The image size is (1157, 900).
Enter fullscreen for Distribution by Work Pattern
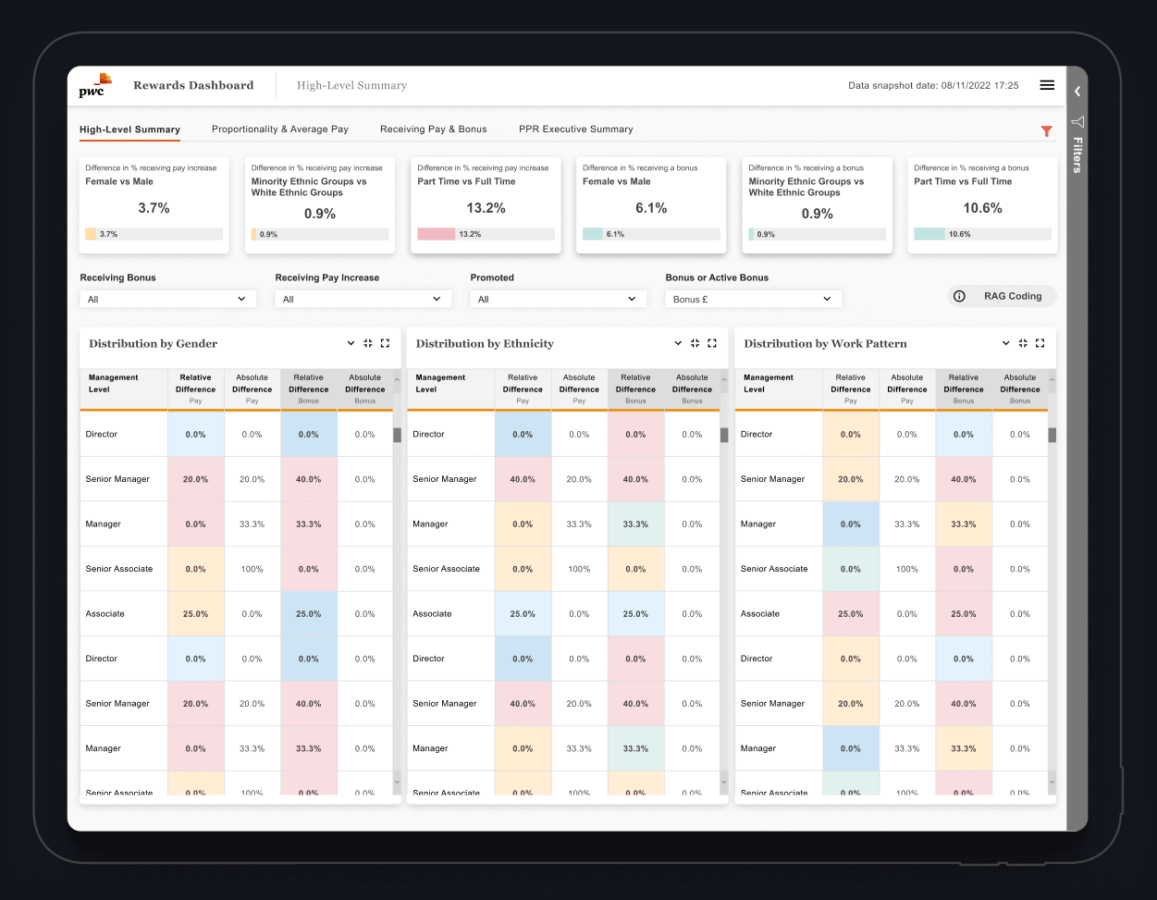pos(1040,343)
